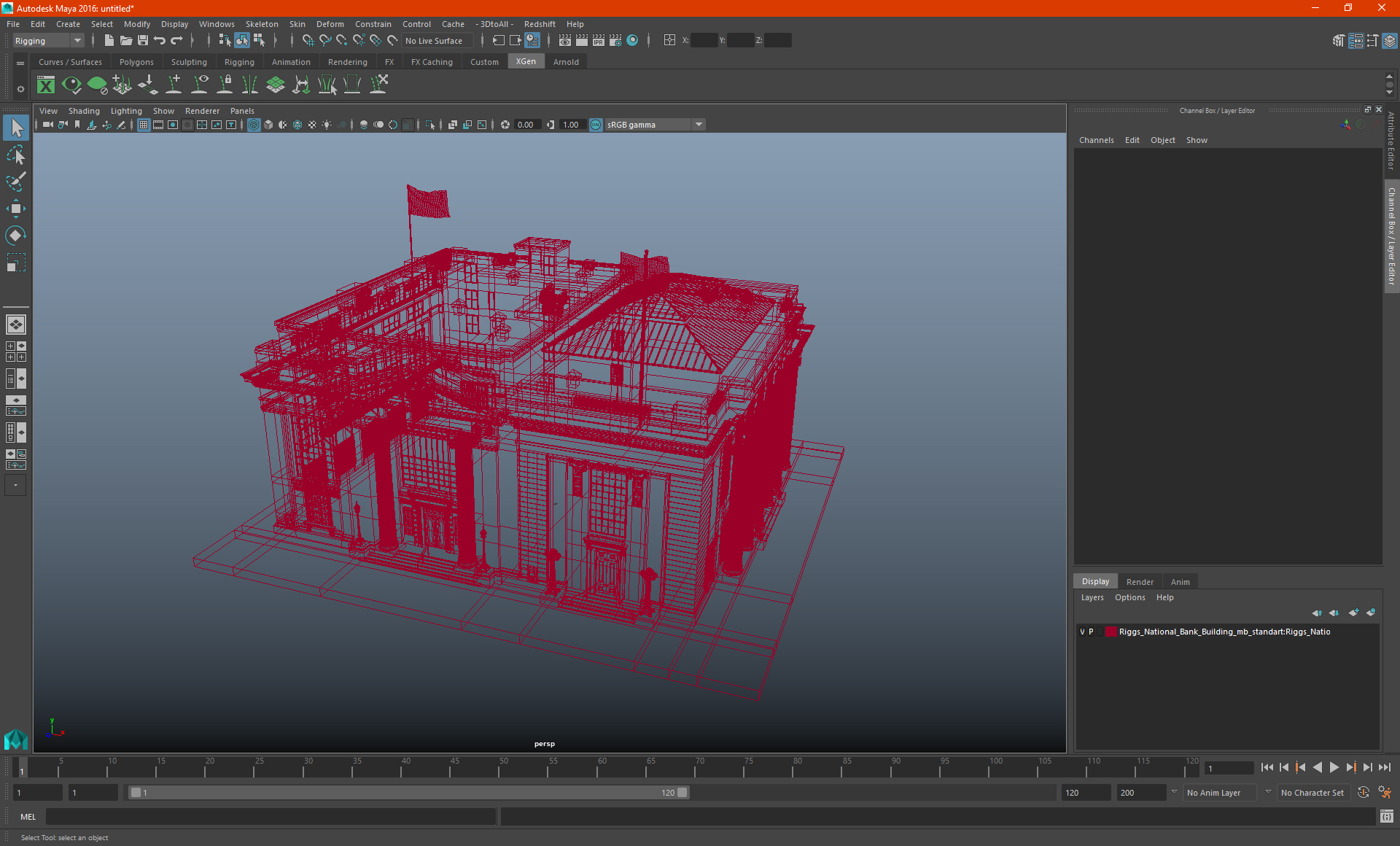Select the arrow Select tool in the toolbox
The image size is (1400, 846).
tap(16, 128)
